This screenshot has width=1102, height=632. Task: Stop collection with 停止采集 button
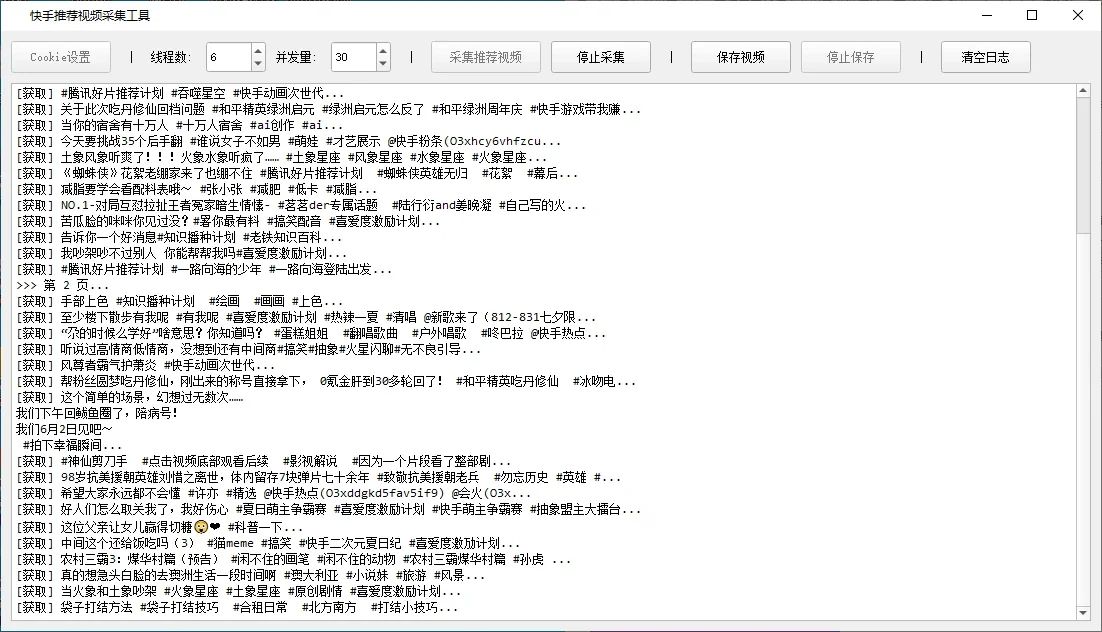click(601, 57)
